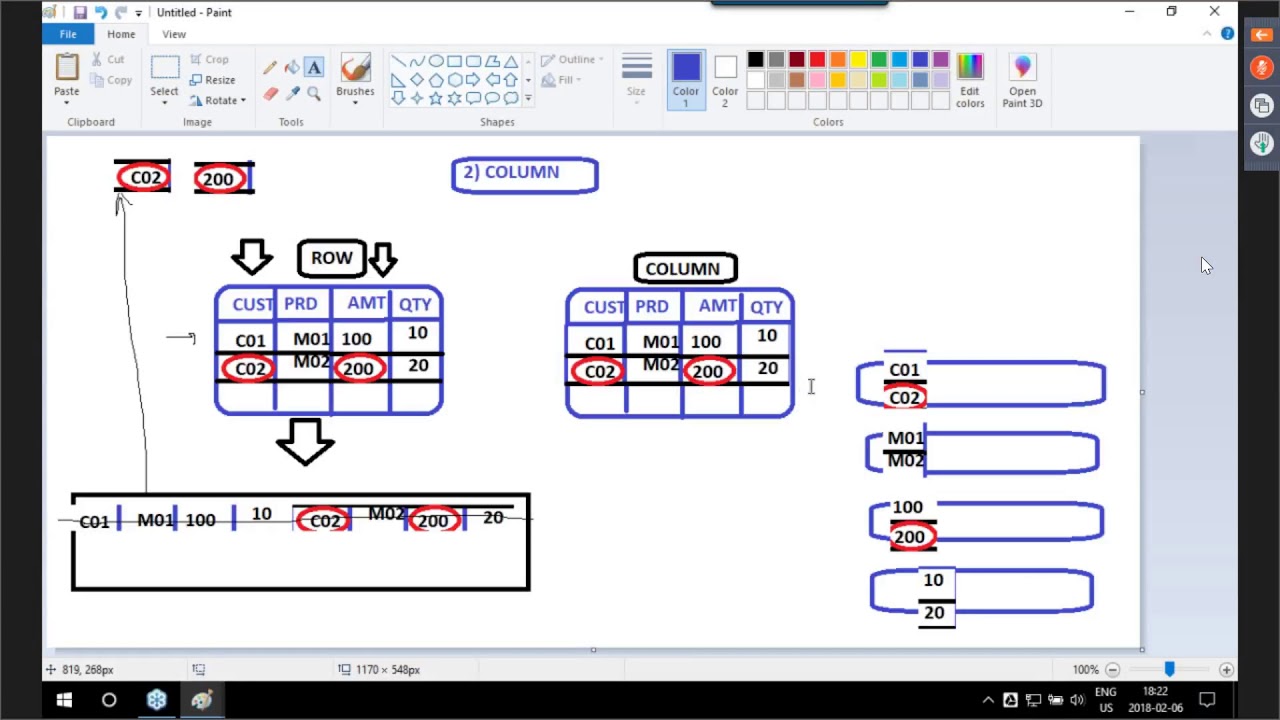Choose the Down arrow shape
The height and width of the screenshot is (720, 1280).
[x=398, y=99]
